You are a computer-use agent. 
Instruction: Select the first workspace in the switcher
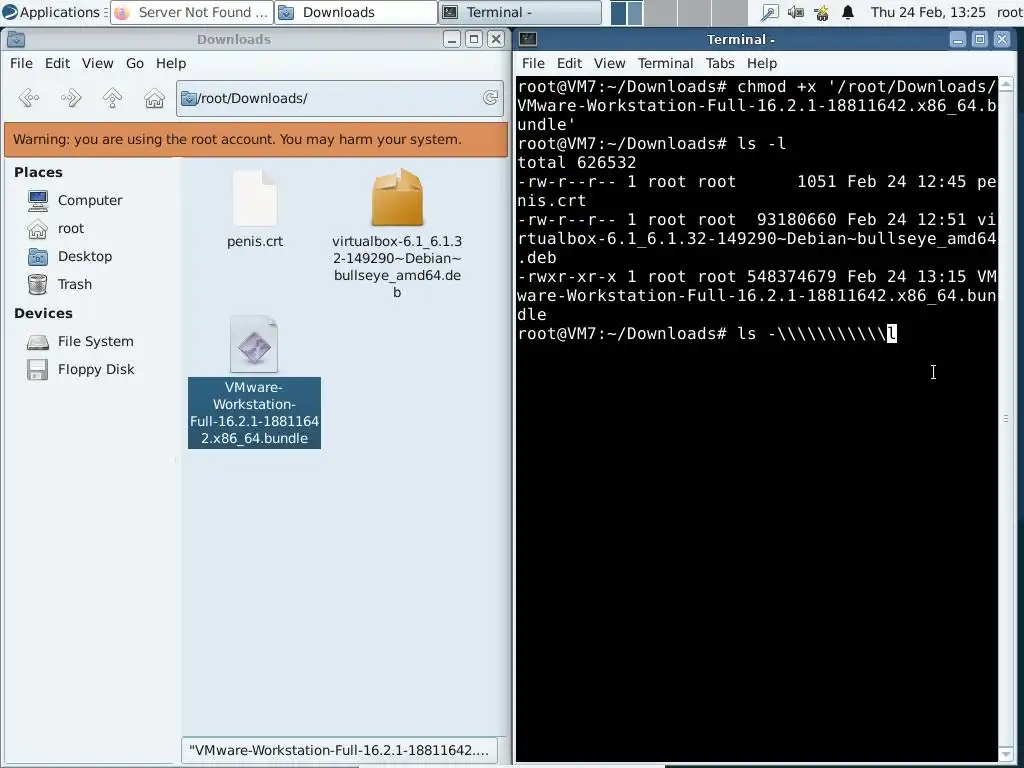(x=627, y=12)
